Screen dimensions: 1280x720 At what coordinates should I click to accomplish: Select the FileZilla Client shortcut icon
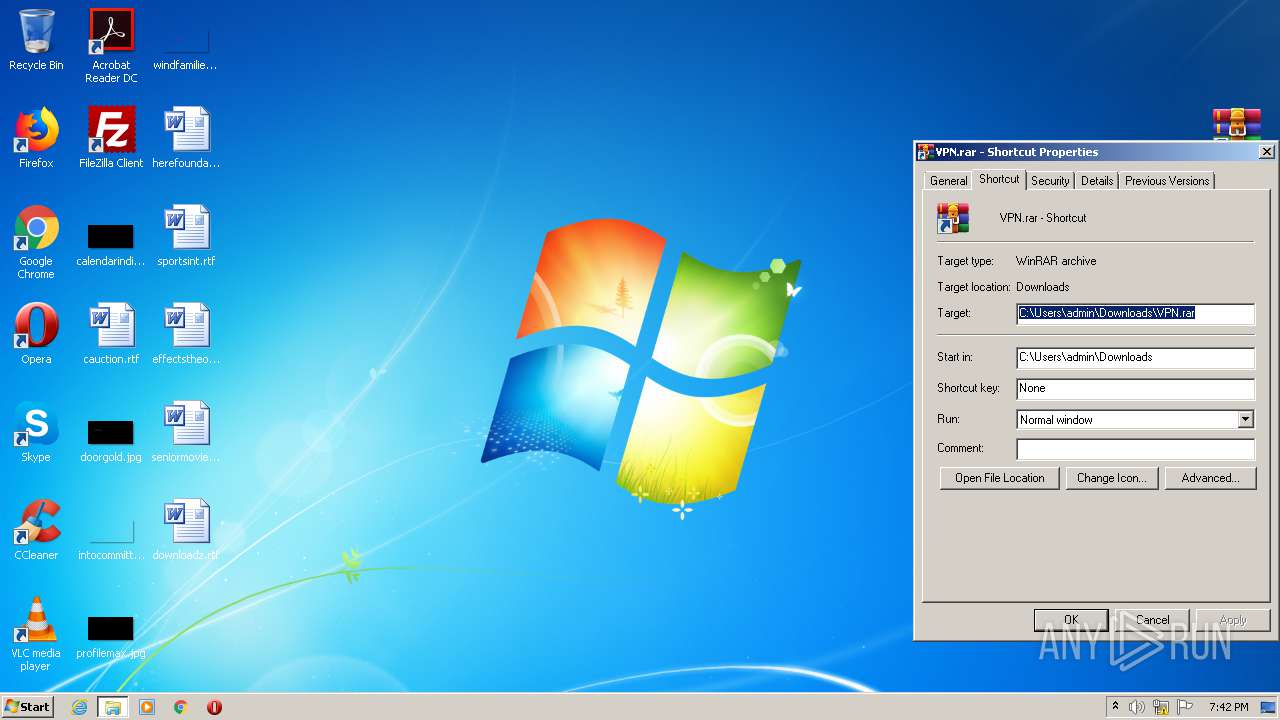(111, 138)
